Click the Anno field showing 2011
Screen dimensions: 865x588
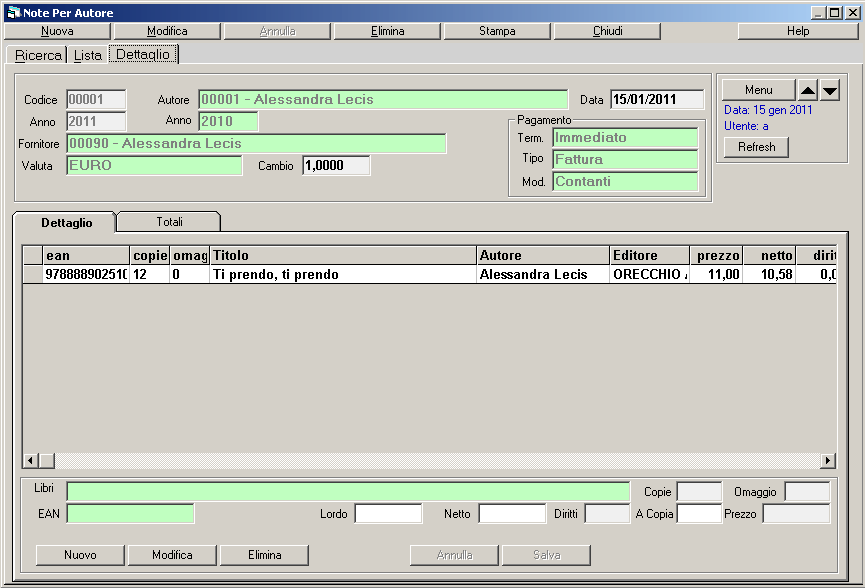pyautogui.click(x=96, y=121)
